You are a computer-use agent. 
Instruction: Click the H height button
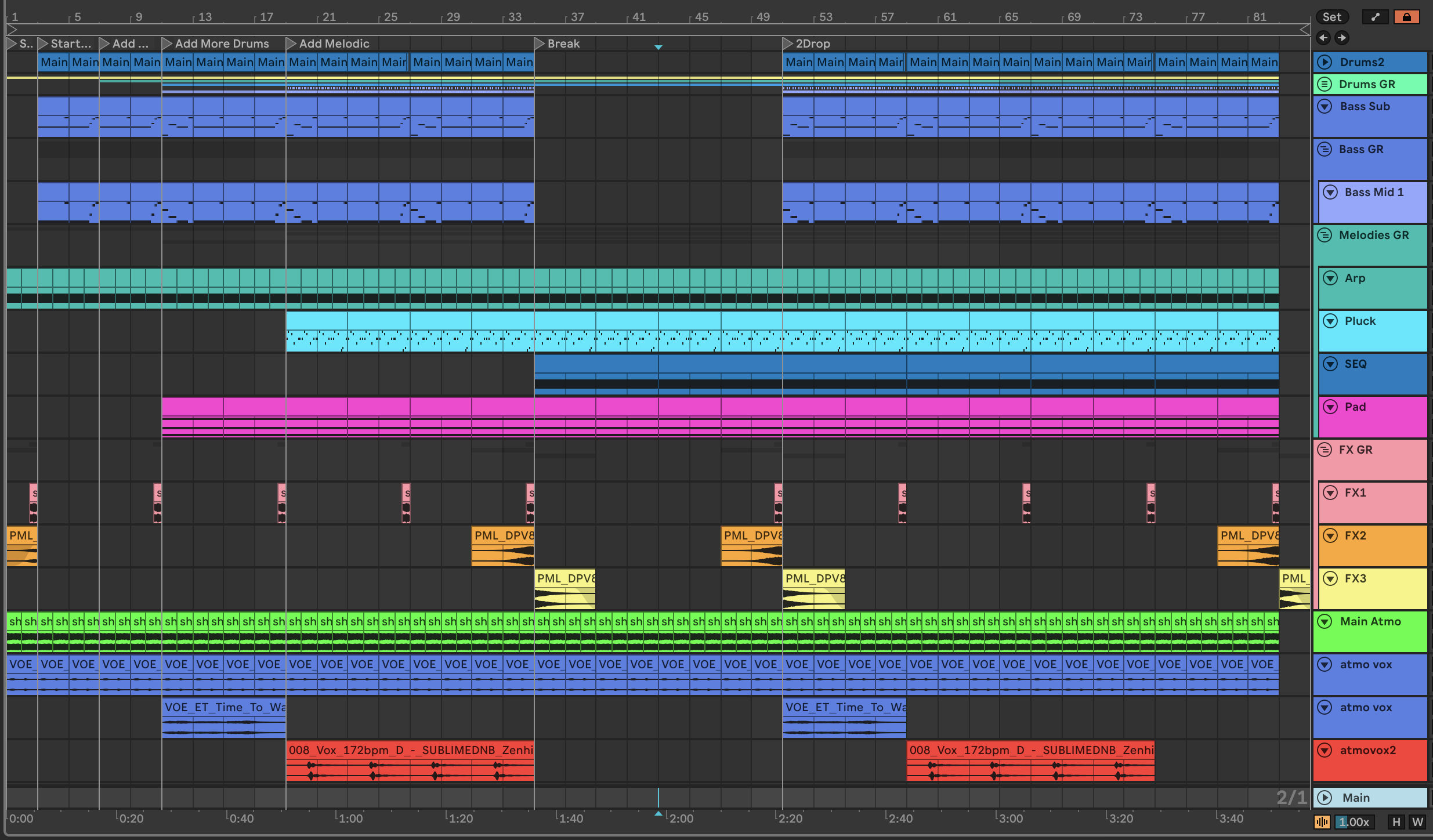click(x=1396, y=821)
